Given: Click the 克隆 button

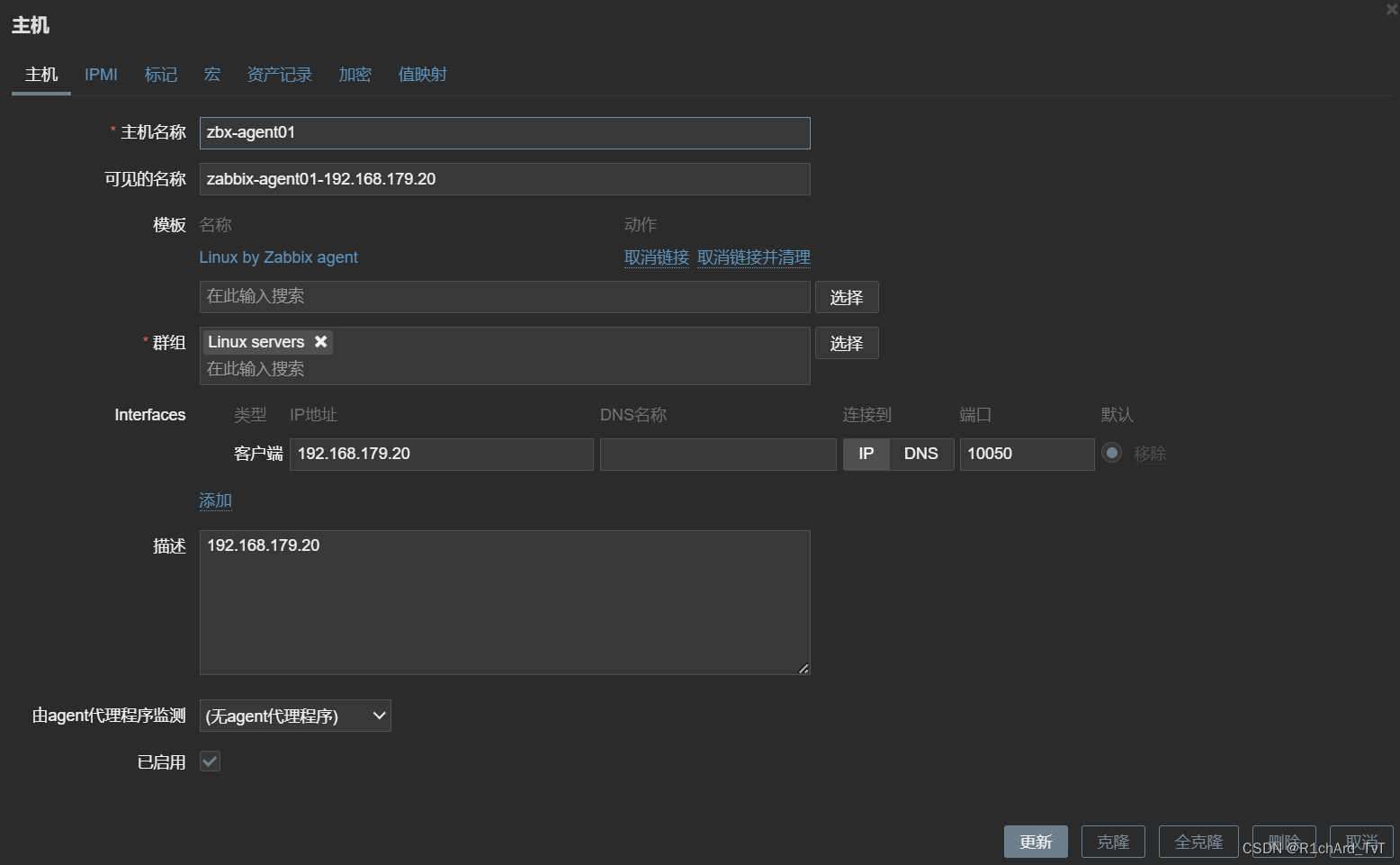Looking at the screenshot, I should tap(1112, 841).
